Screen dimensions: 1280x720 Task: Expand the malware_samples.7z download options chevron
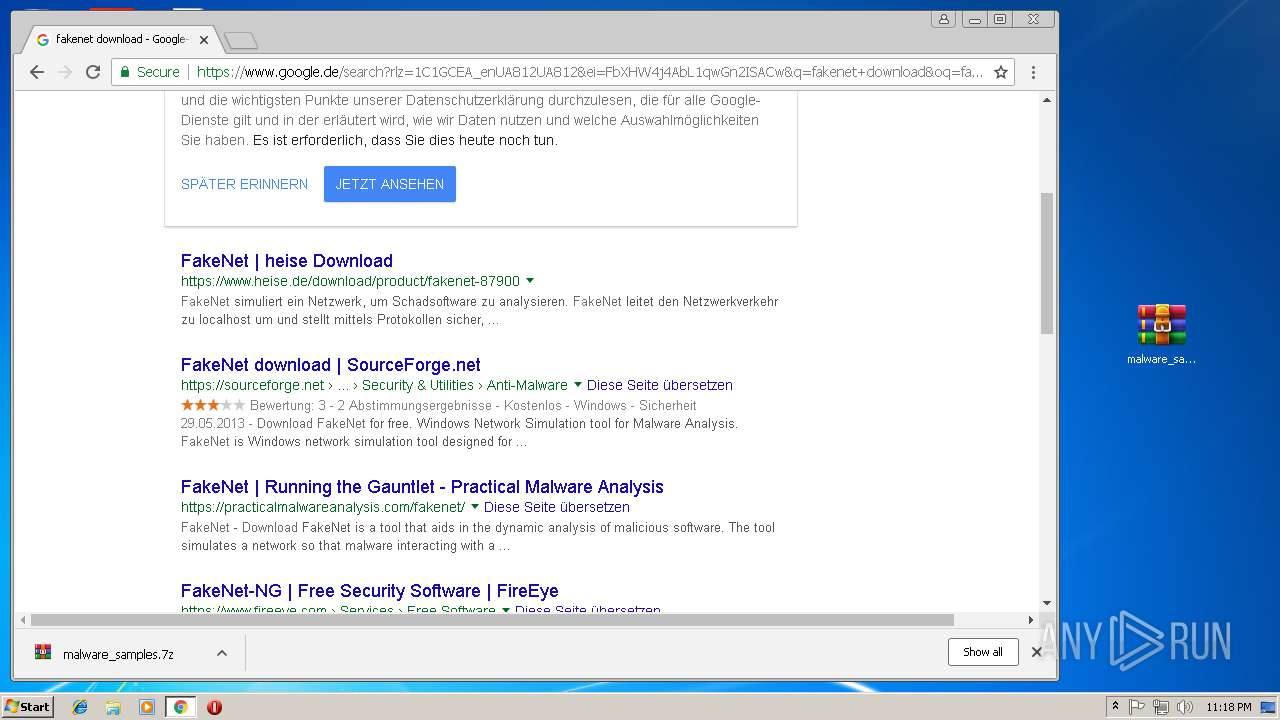(222, 653)
